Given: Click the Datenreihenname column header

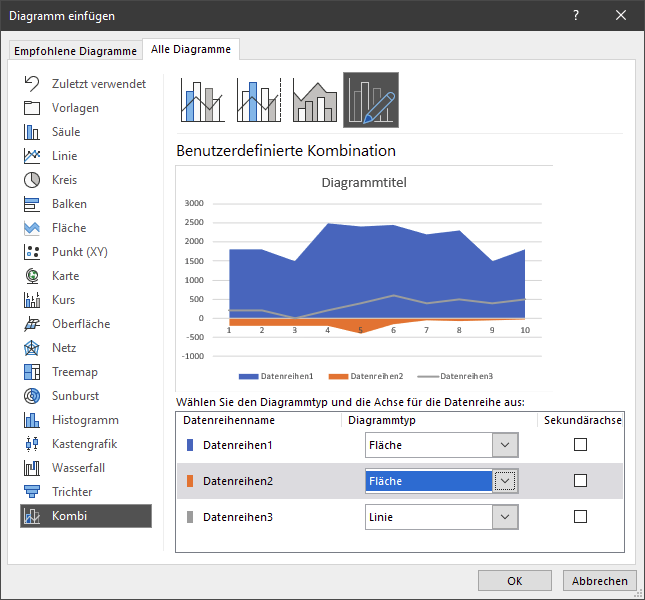Looking at the screenshot, I should tap(229, 420).
